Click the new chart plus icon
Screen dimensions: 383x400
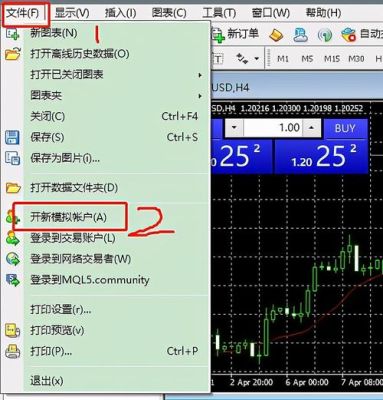(x=13, y=33)
